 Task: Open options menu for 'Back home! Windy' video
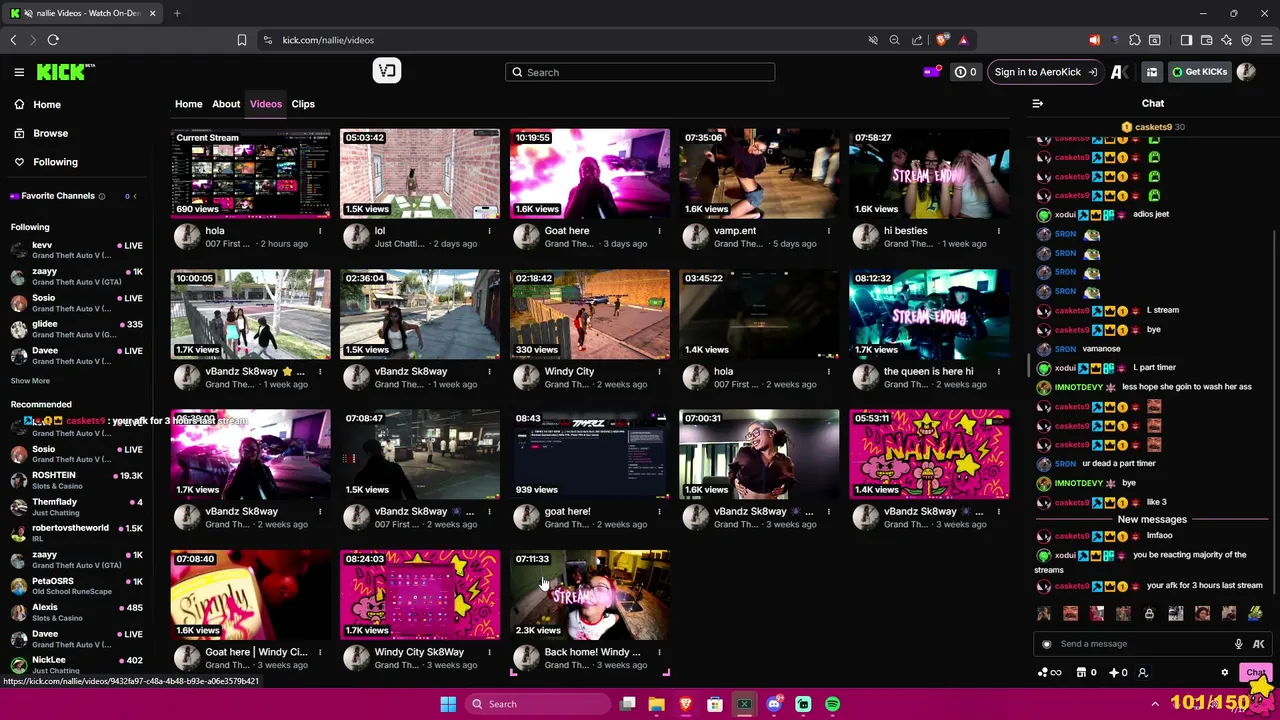pos(659,653)
